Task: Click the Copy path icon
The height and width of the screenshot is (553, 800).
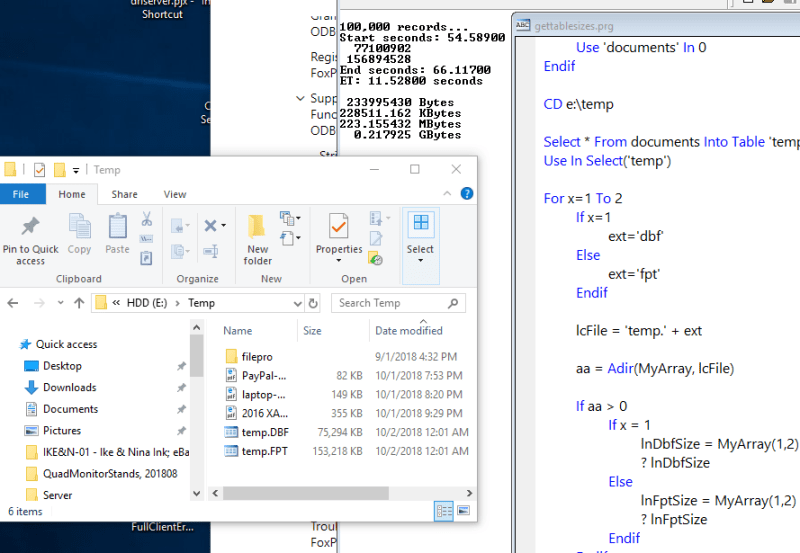Action: (146, 239)
